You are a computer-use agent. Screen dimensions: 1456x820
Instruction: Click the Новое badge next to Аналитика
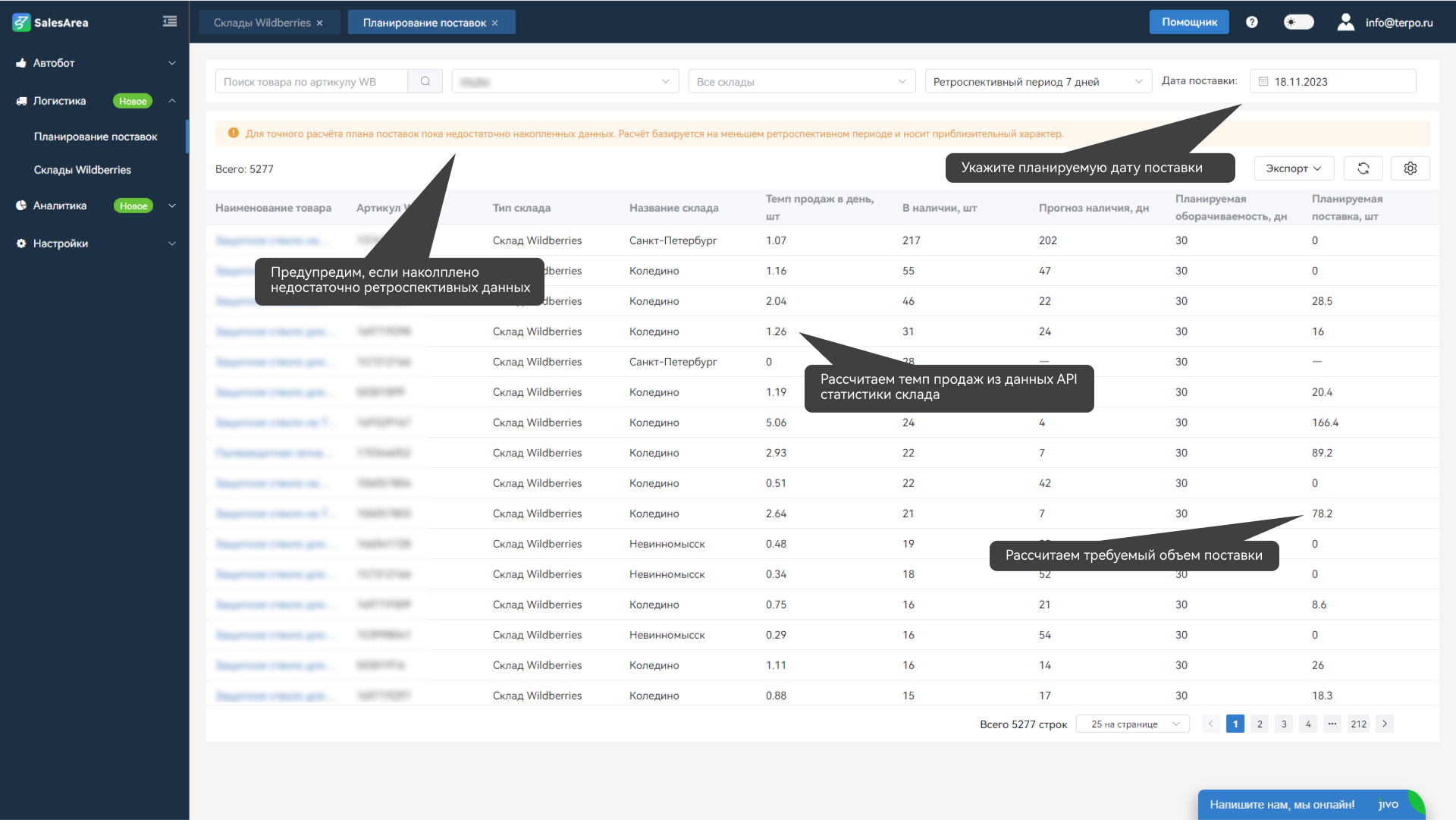coord(133,206)
